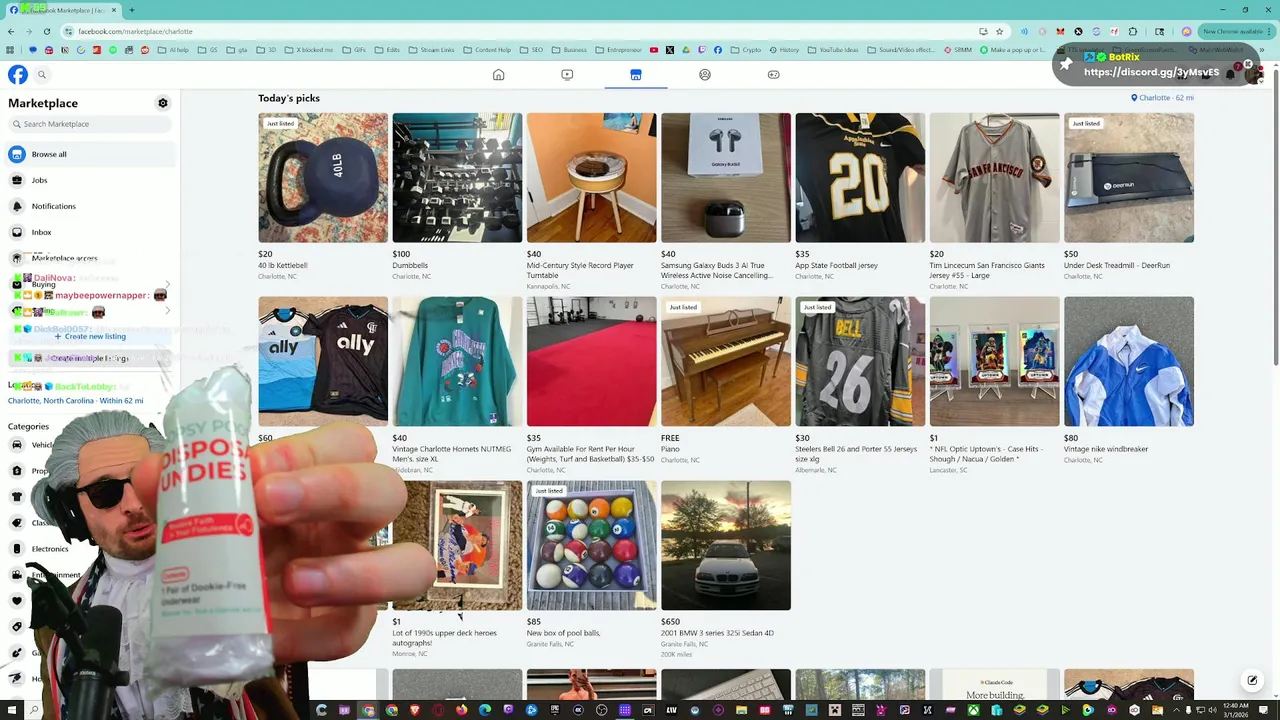Open Business bookmarks folder
1280x720 pixels.
[x=569, y=50]
